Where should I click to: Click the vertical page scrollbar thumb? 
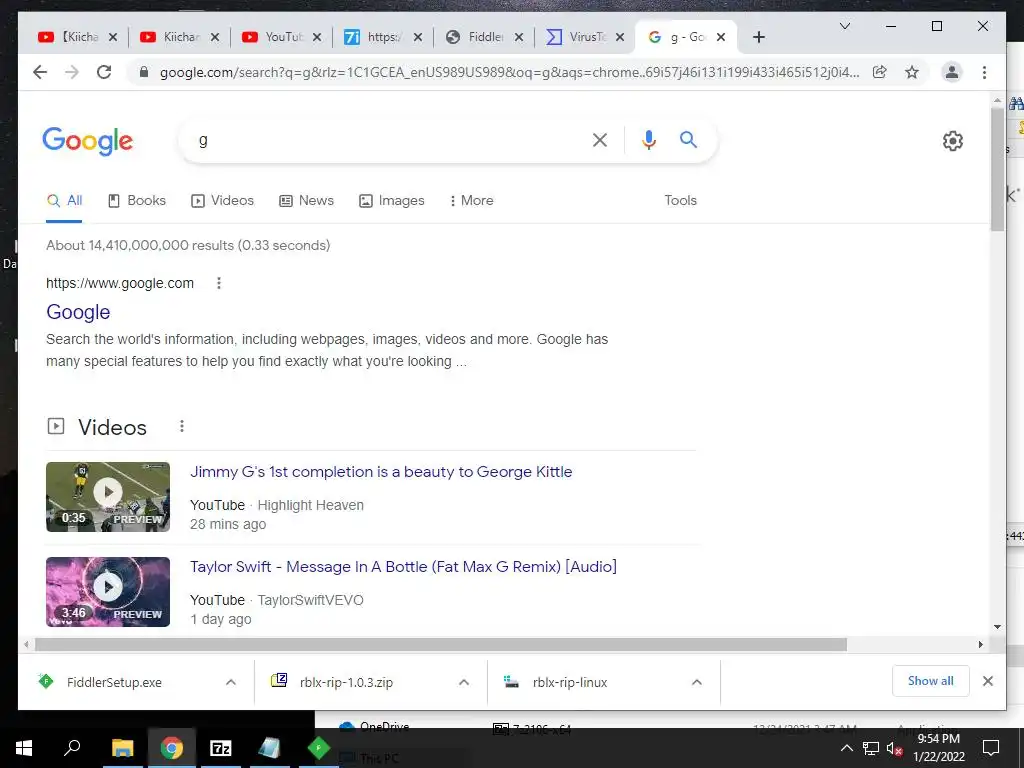click(997, 168)
